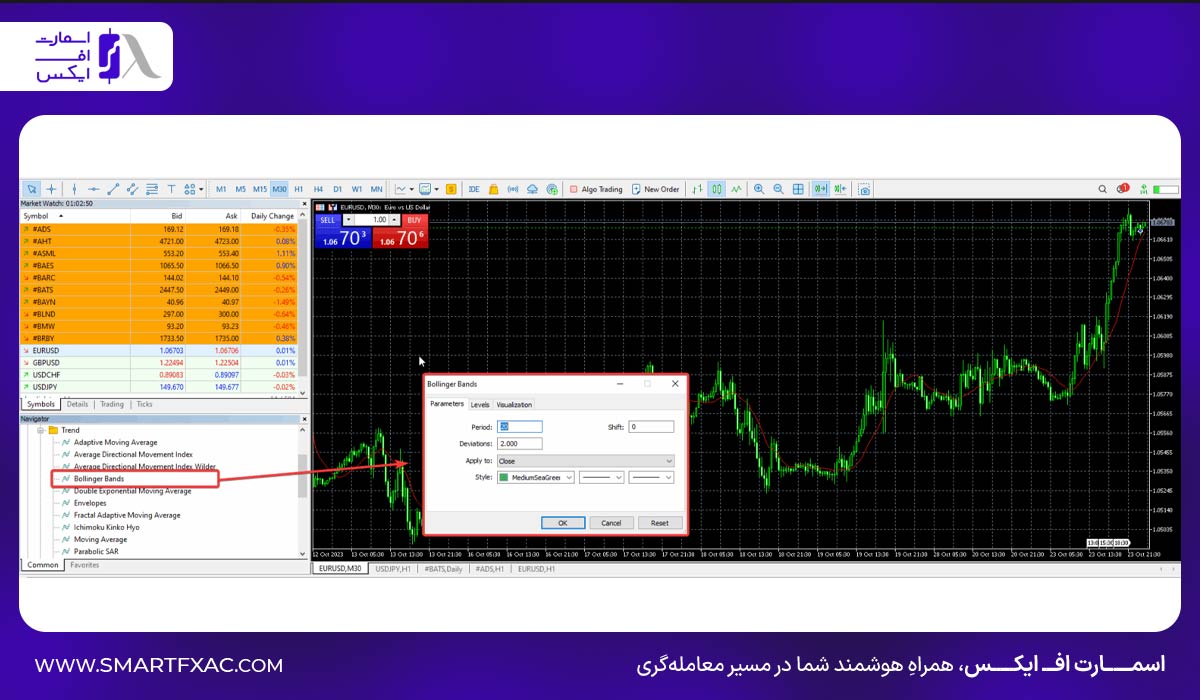Collapse the Trend folder in Navigator

click(x=41, y=430)
